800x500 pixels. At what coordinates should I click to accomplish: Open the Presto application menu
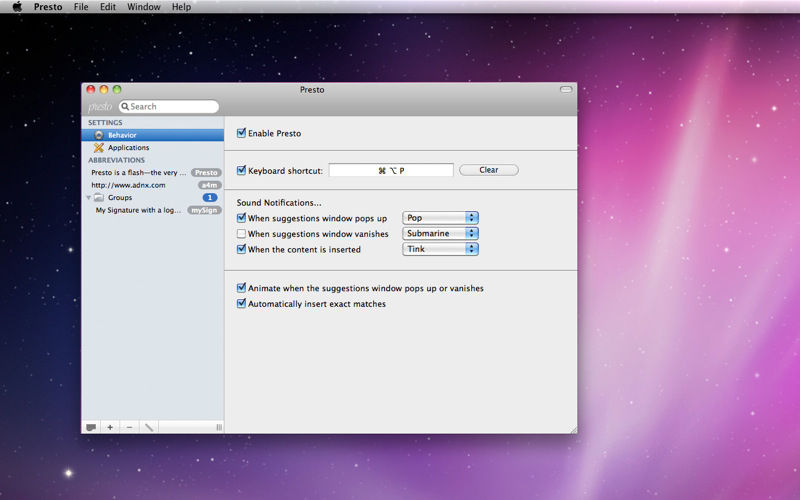[48, 7]
